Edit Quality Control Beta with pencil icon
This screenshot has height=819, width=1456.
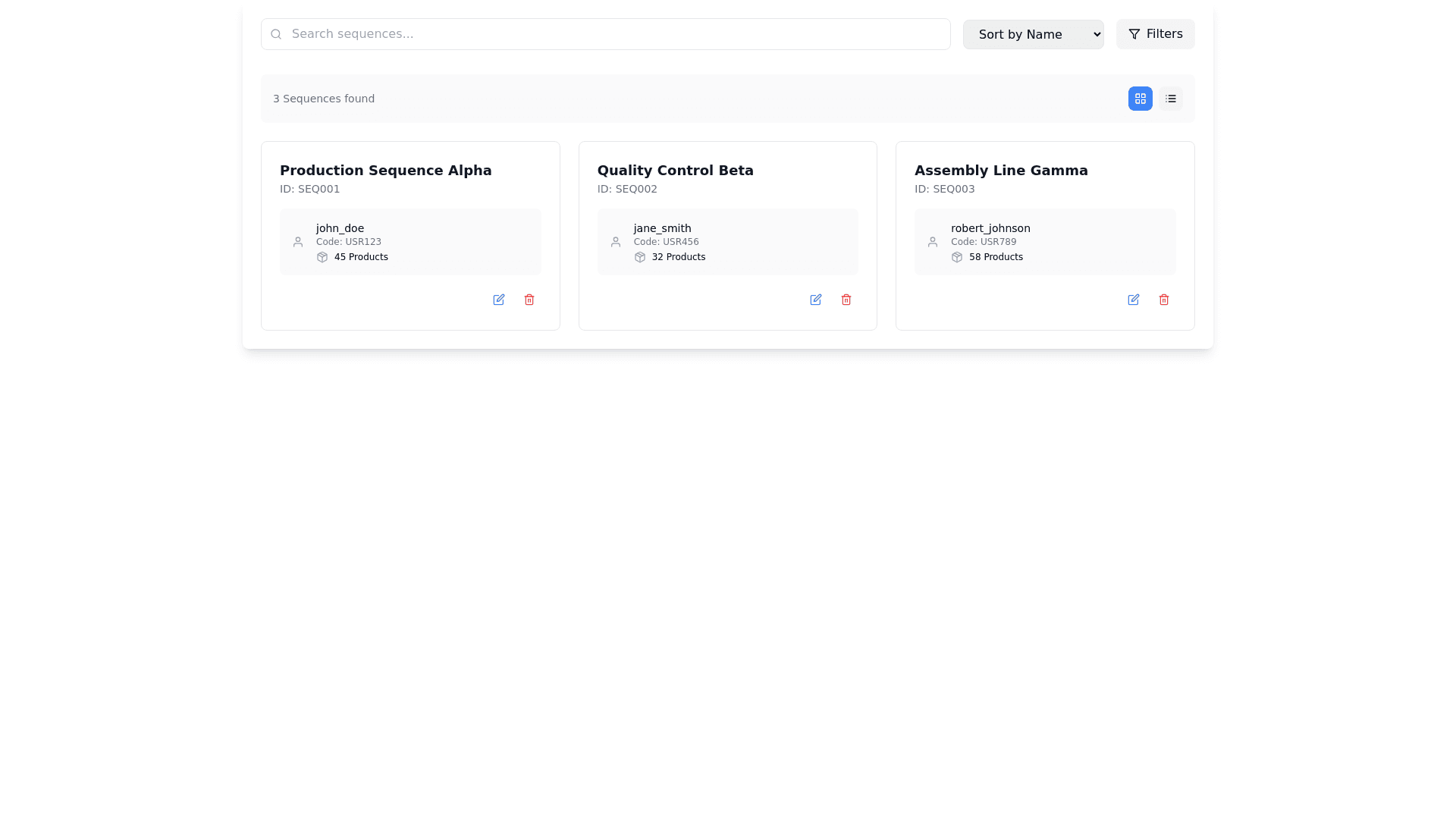point(815,300)
